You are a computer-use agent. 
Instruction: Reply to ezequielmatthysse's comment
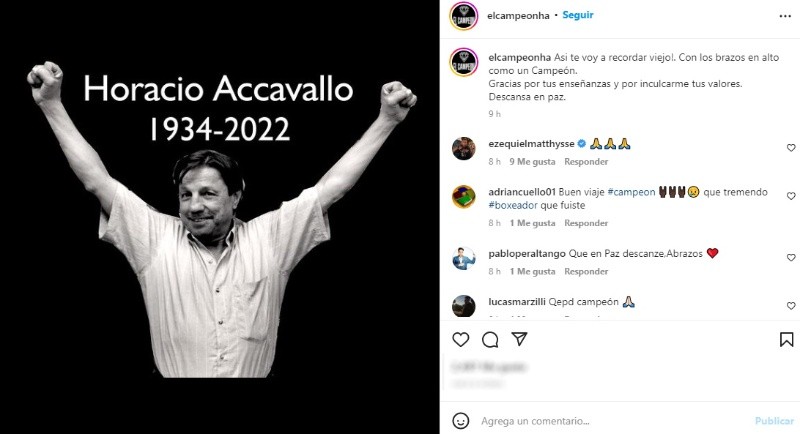[586, 162]
